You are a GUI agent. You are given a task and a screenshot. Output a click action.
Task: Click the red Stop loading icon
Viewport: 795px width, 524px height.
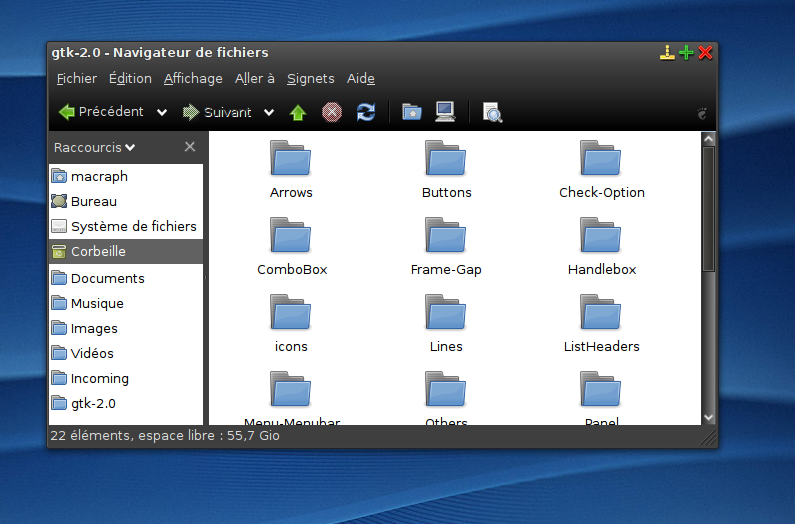tap(332, 112)
